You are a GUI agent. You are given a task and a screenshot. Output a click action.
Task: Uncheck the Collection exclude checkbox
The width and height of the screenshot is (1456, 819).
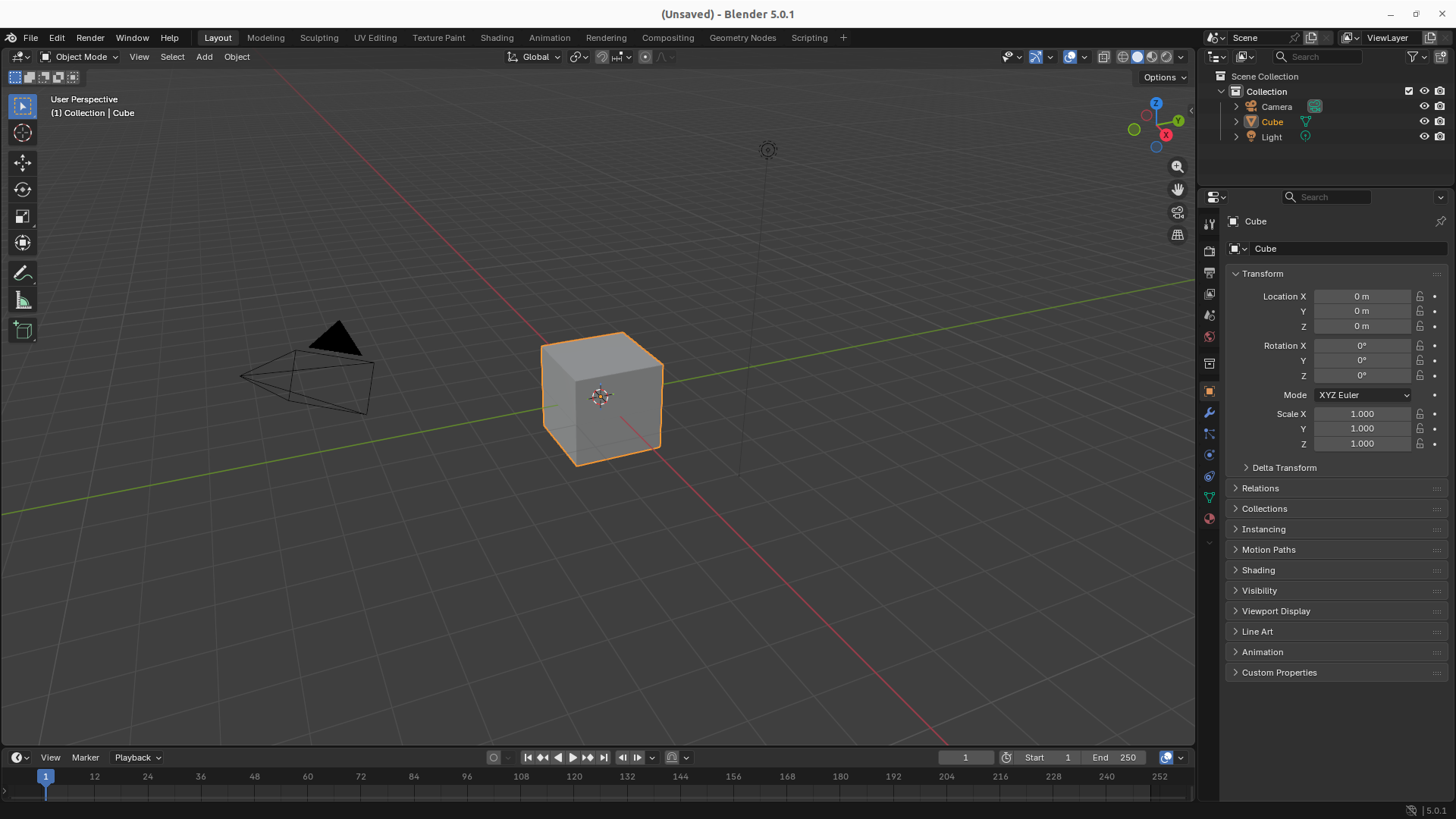click(x=1409, y=91)
